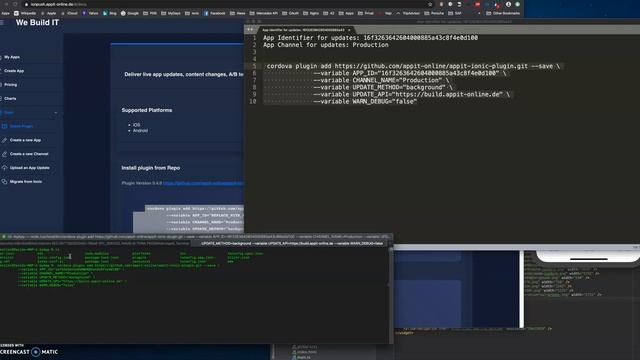Open the browser profile avatar icon
Viewport: 640px width, 360px height.
(508, 4)
